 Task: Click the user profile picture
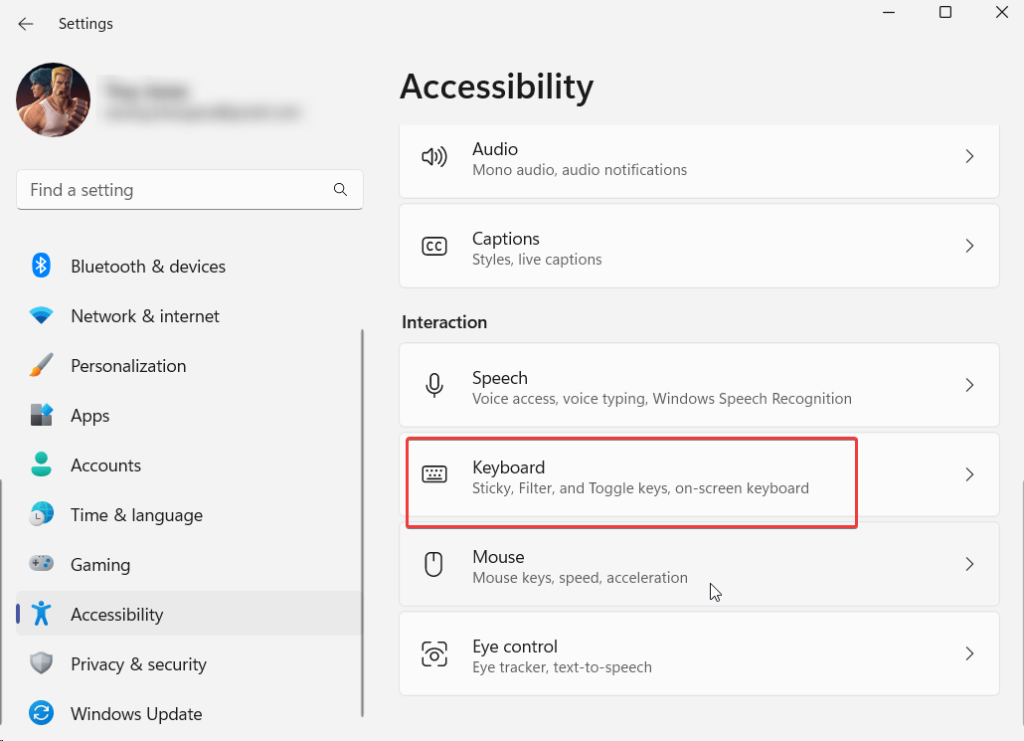54,101
